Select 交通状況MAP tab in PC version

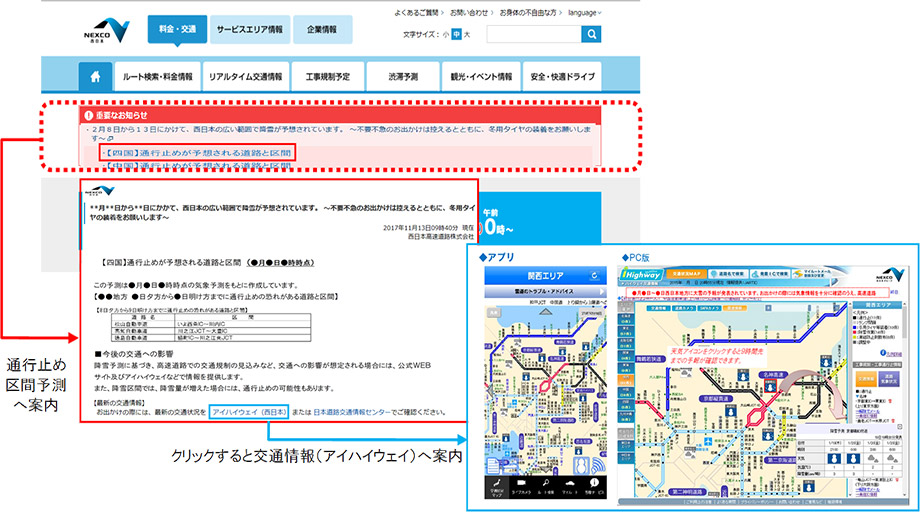pyautogui.click(x=686, y=274)
